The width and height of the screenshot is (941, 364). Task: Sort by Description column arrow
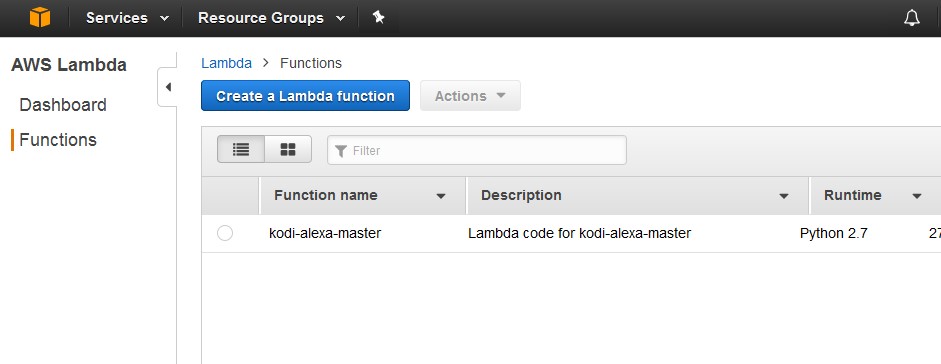tap(784, 196)
